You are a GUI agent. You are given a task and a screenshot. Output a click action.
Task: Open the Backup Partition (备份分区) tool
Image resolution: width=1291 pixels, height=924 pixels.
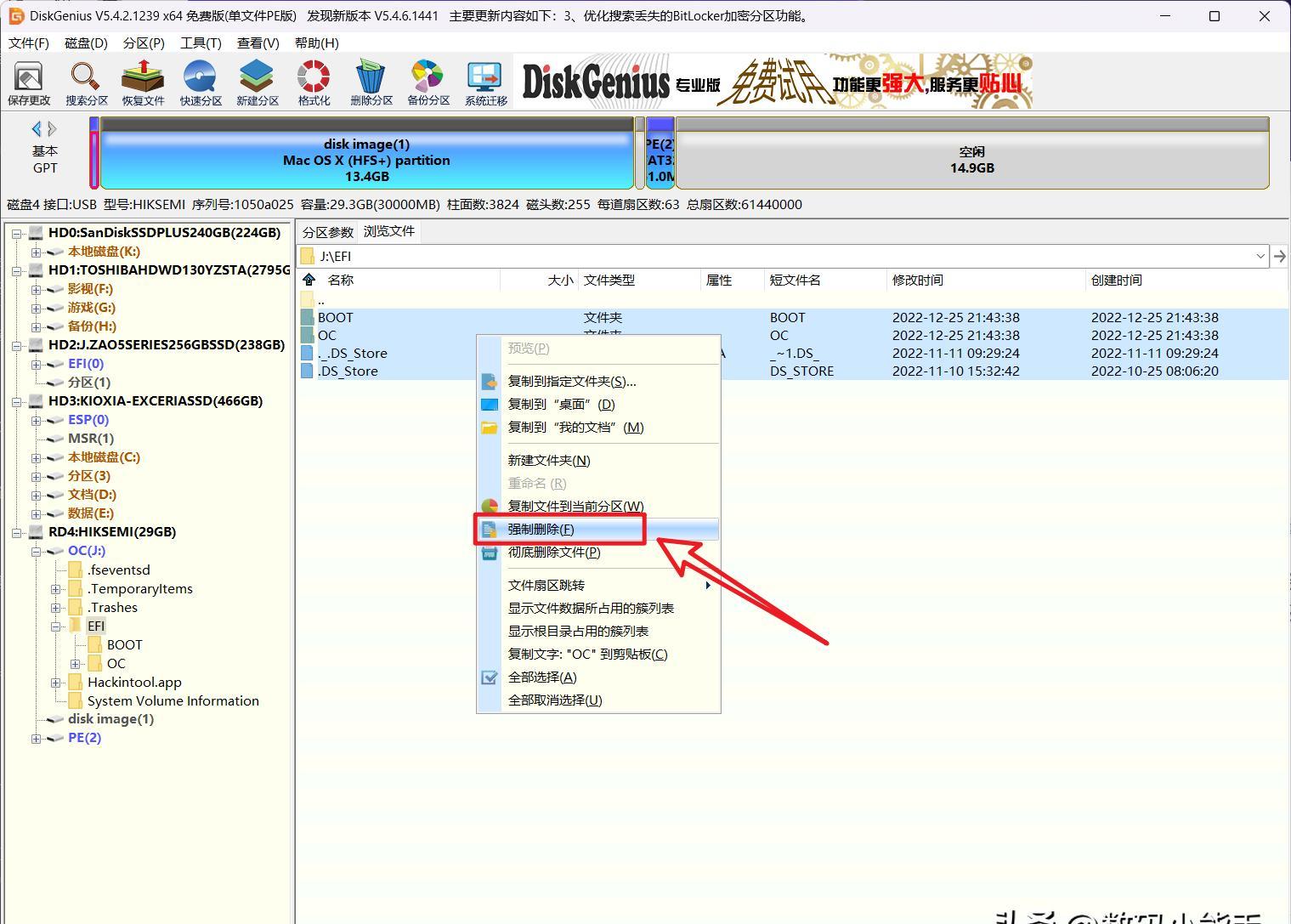click(x=428, y=83)
